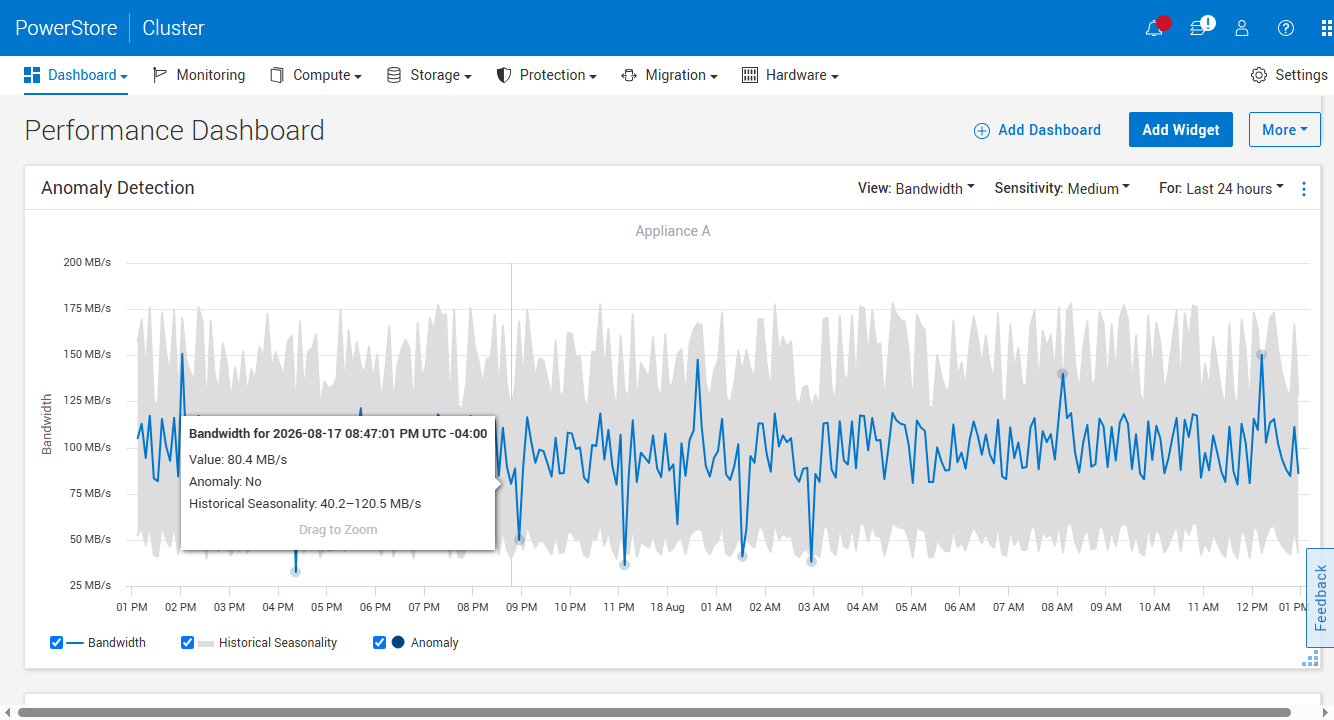Click the Dashboard grid icon

32,75
